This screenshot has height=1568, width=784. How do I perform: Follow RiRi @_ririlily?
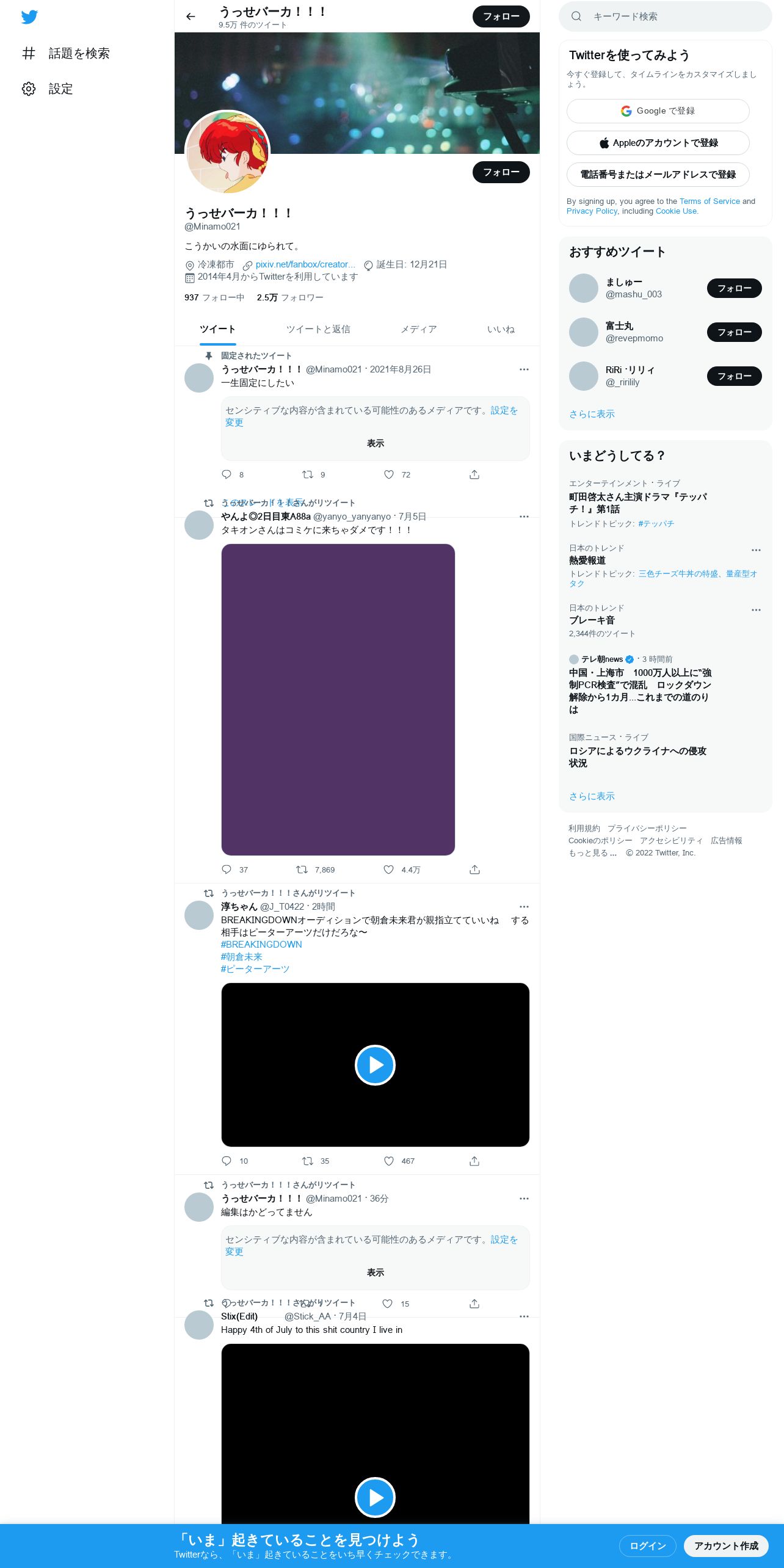[734, 376]
